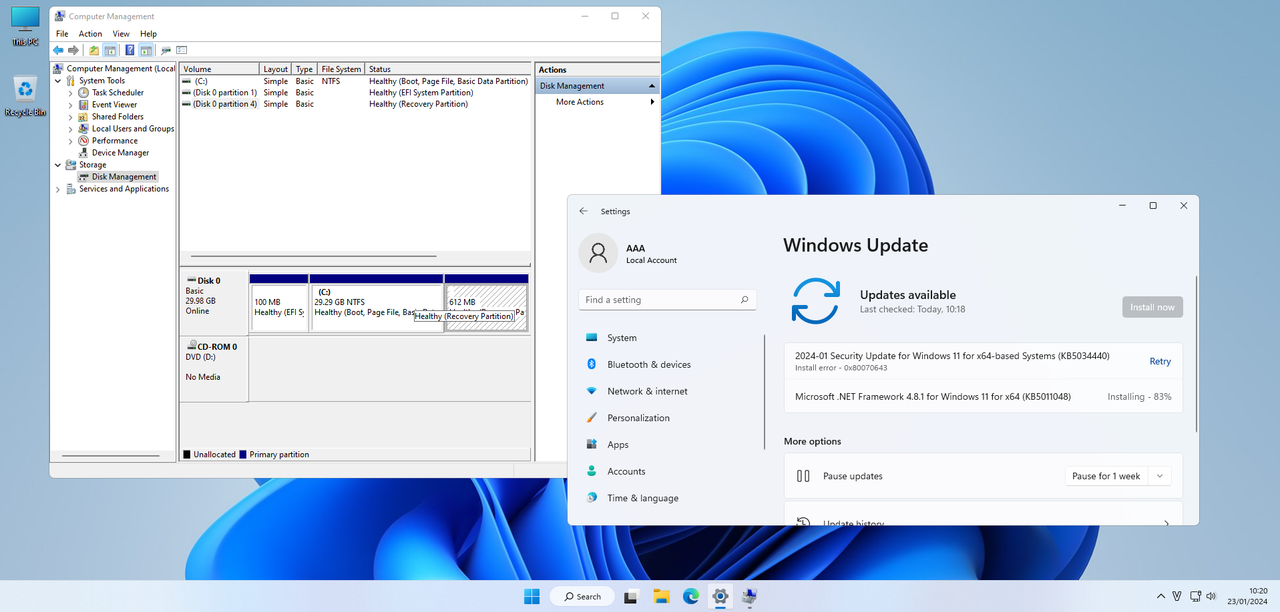This screenshot has width=1280, height=612.
Task: Expand Services and Applications node arrow
Action: tap(58, 189)
